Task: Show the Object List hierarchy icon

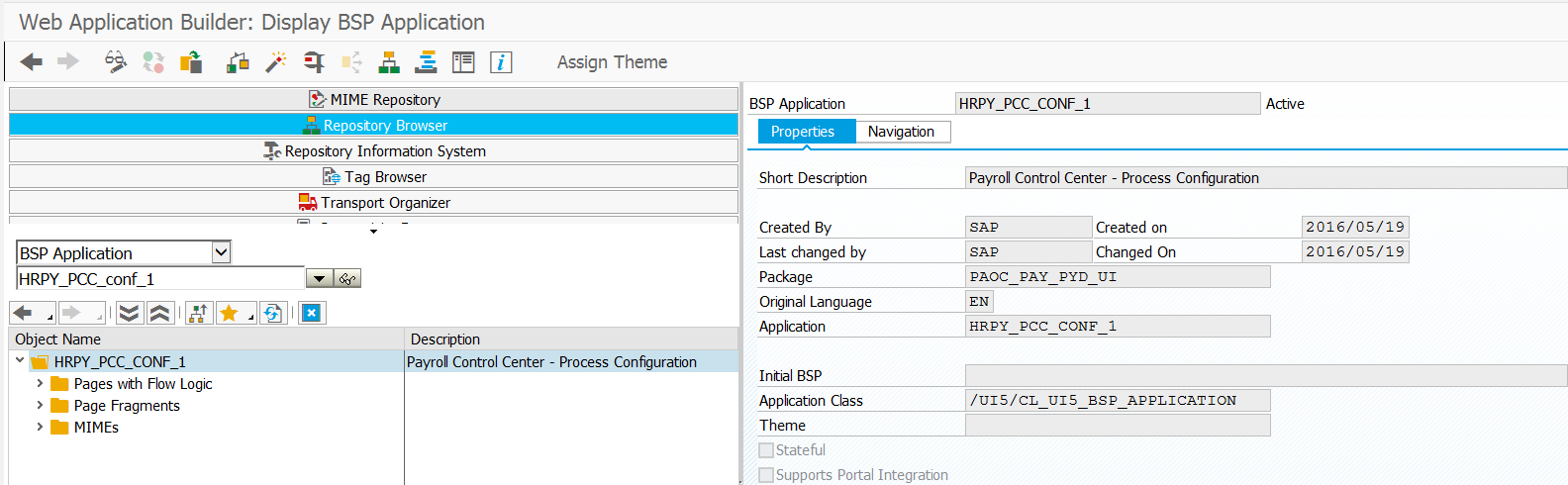Action: coord(389,62)
